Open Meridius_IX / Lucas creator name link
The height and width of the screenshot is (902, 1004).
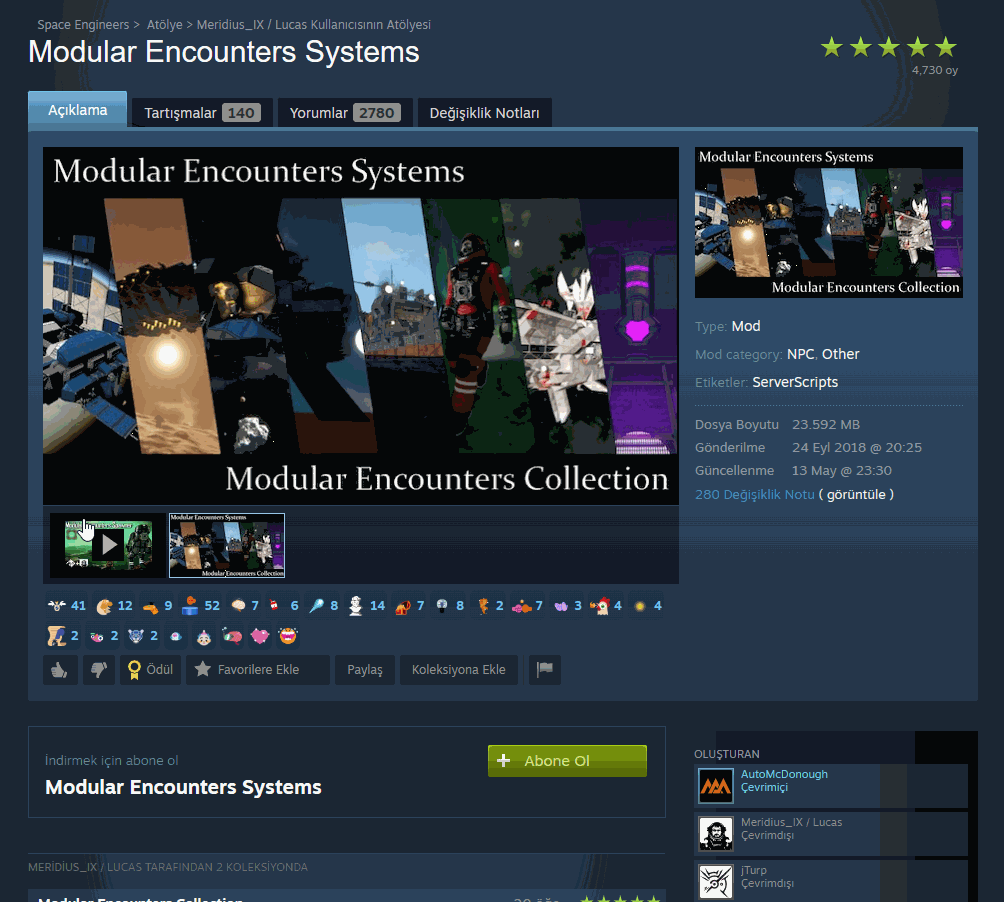point(791,822)
